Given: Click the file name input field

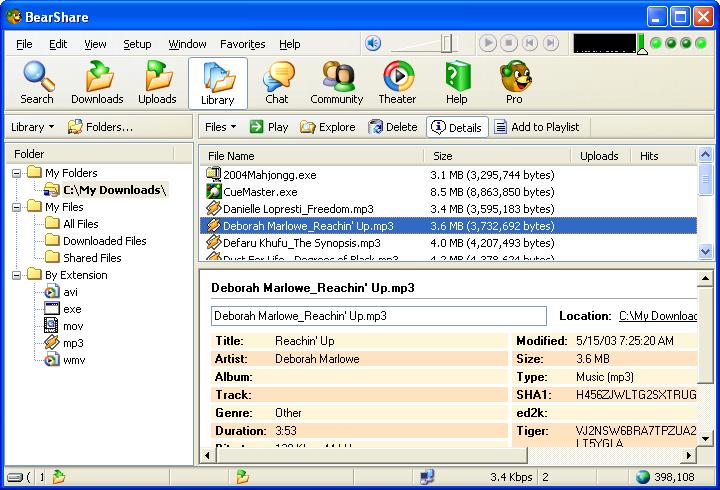Looking at the screenshot, I should pyautogui.click(x=379, y=316).
